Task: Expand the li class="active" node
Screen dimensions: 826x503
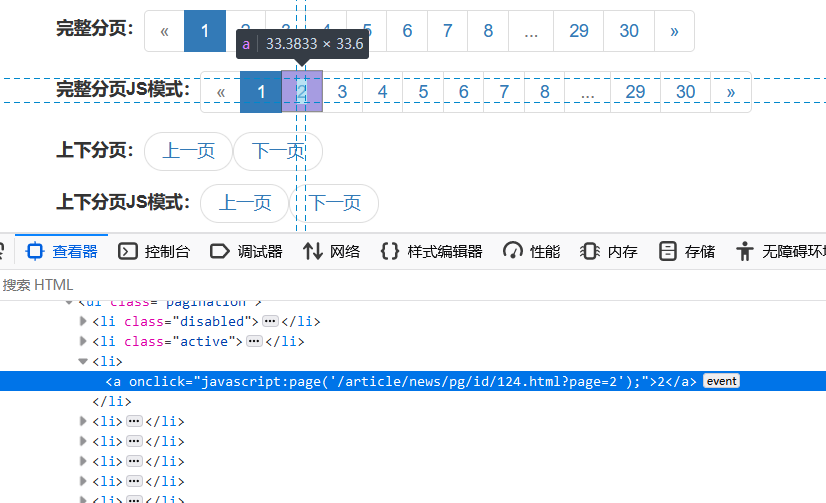Action: coord(83,341)
